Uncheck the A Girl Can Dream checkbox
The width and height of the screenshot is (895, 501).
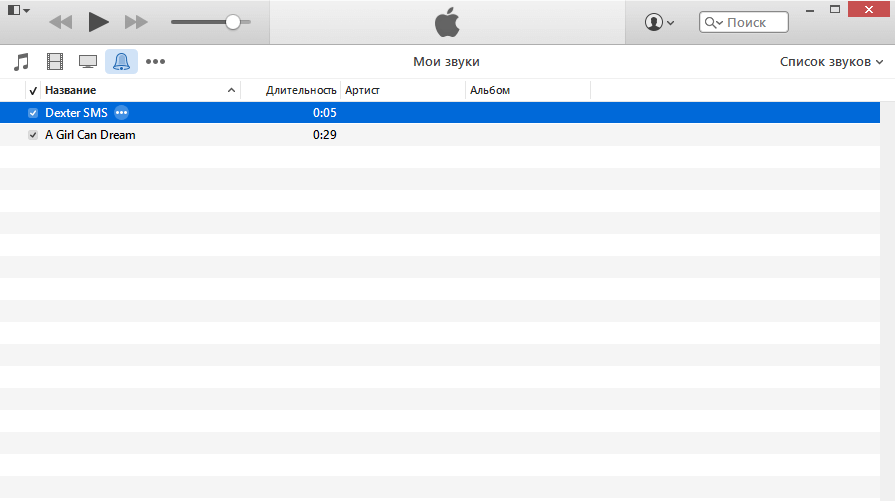click(x=33, y=135)
